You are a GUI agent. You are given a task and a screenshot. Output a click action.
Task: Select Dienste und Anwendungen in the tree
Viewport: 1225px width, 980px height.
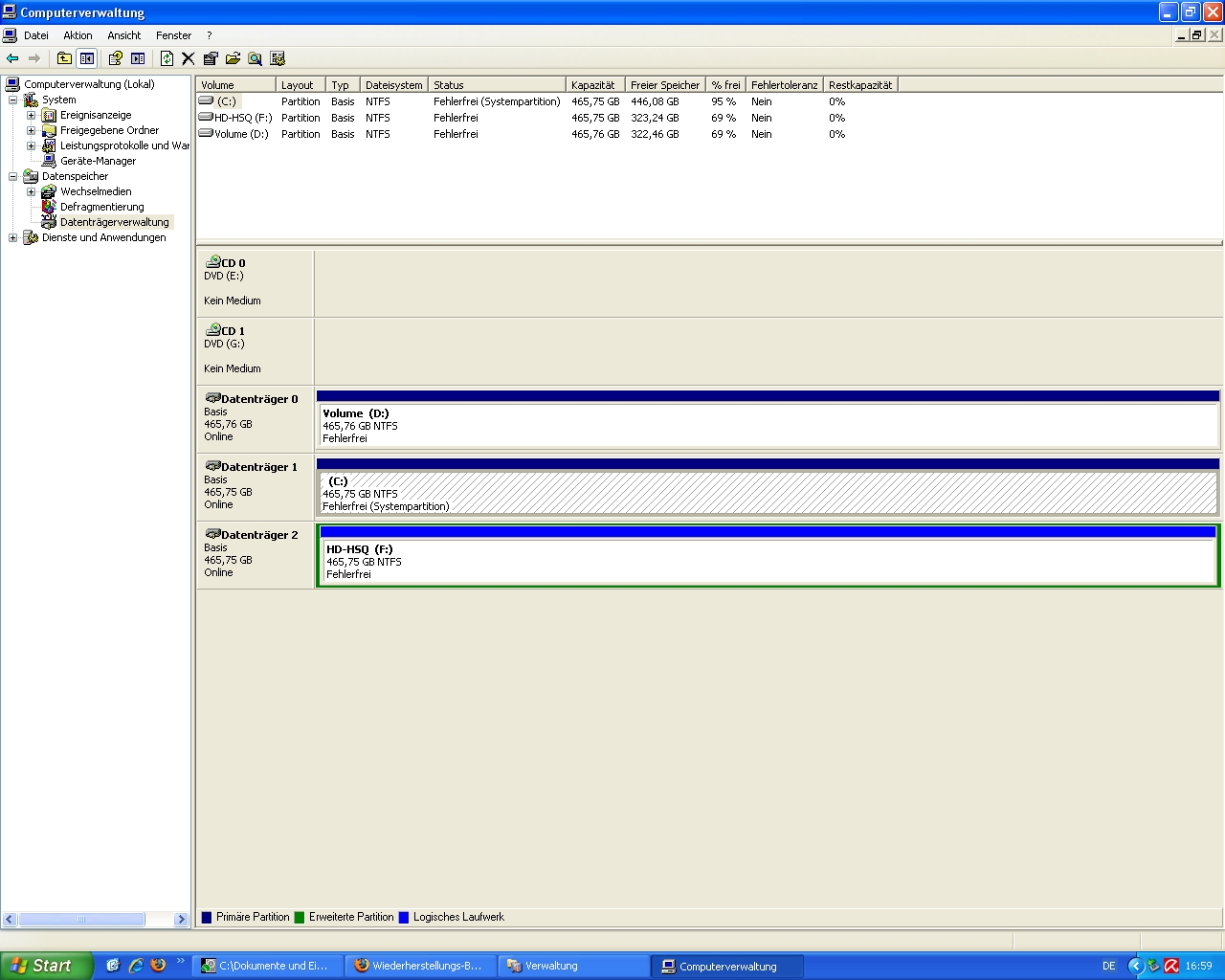(x=103, y=237)
